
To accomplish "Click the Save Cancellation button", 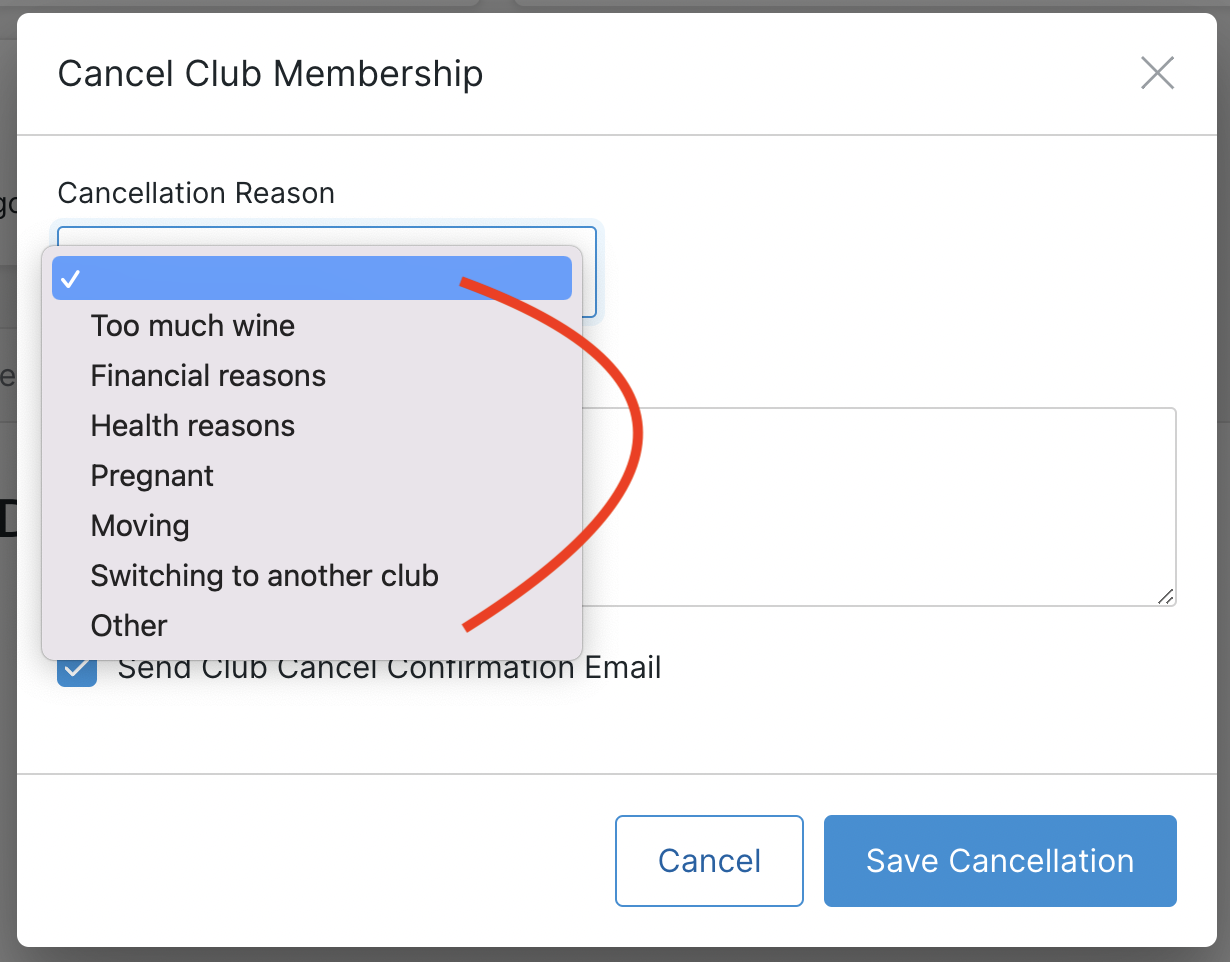I will pyautogui.click(x=999, y=860).
